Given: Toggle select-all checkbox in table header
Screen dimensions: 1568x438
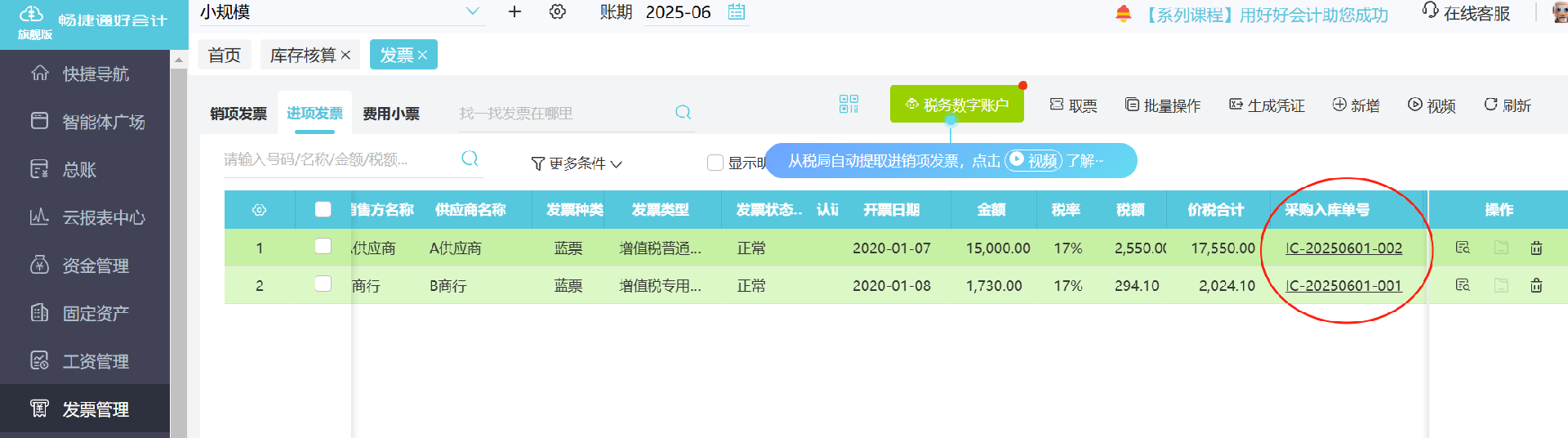Looking at the screenshot, I should coord(323,209).
